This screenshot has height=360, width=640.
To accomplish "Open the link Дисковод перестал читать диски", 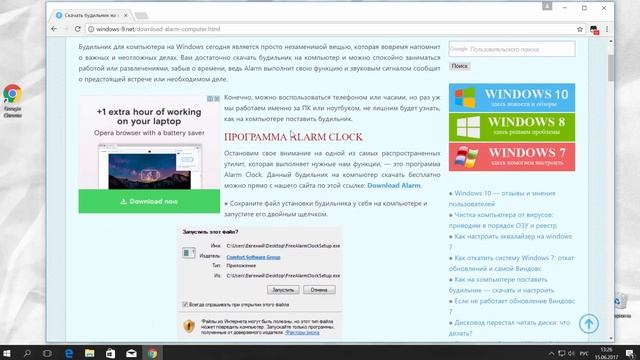I will [x=509, y=328].
